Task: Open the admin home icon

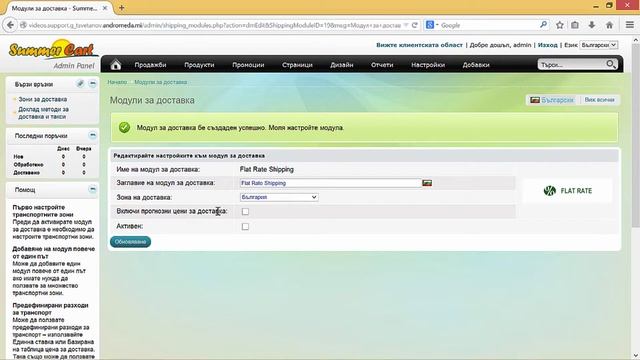Action: pos(116,64)
